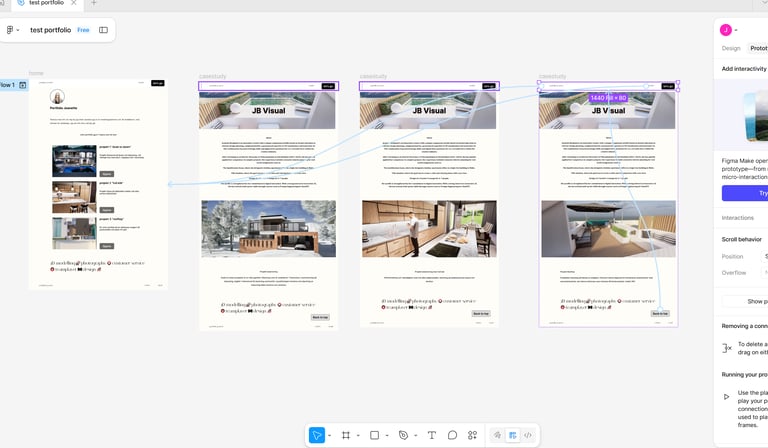The width and height of the screenshot is (768, 448).
Task: Switch to the Design tab
Action: (731, 48)
